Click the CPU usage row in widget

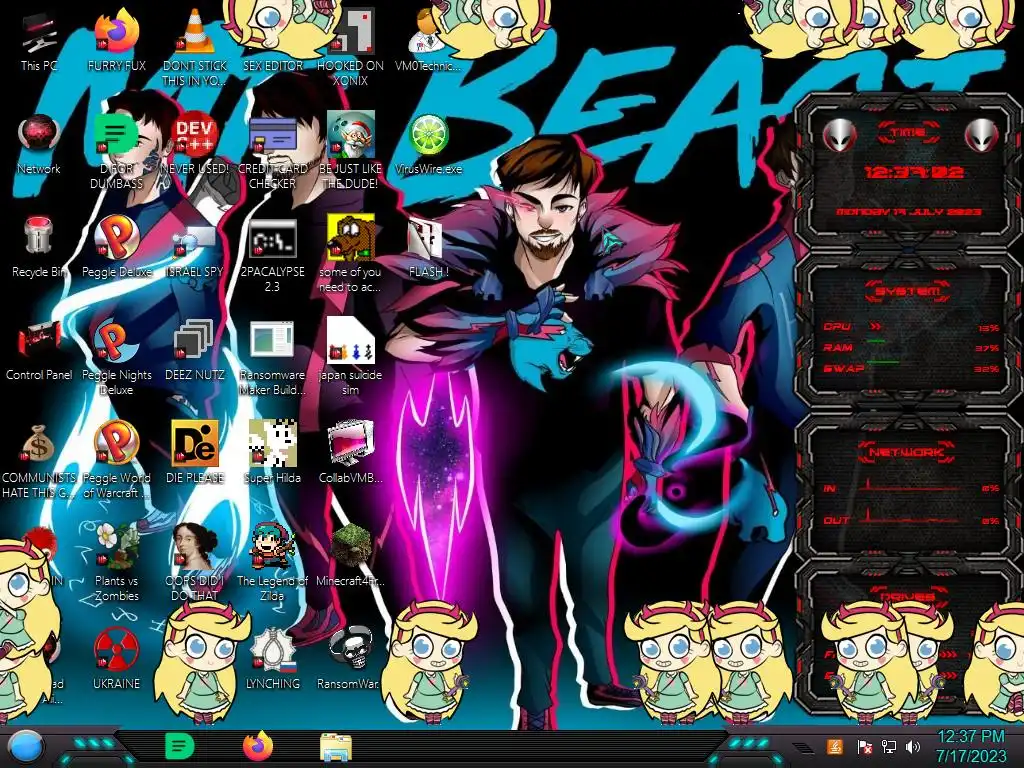click(911, 327)
